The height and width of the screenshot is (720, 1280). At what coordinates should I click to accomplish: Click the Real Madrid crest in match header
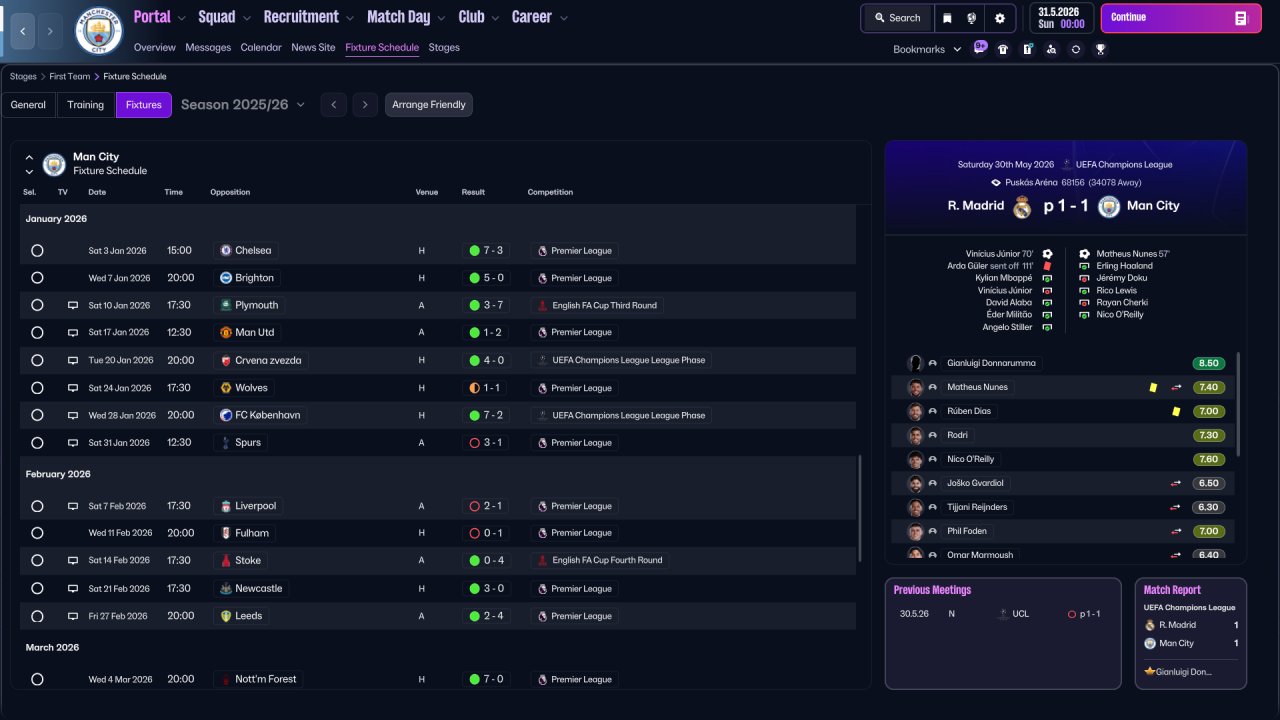coord(1022,206)
